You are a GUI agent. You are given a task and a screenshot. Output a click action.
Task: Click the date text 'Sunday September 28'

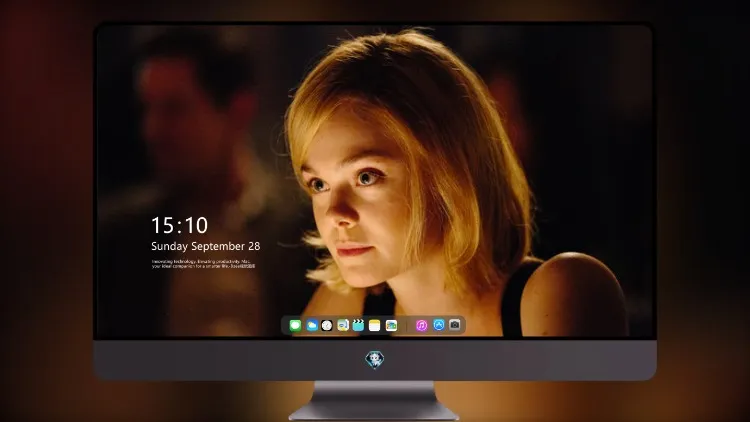206,246
